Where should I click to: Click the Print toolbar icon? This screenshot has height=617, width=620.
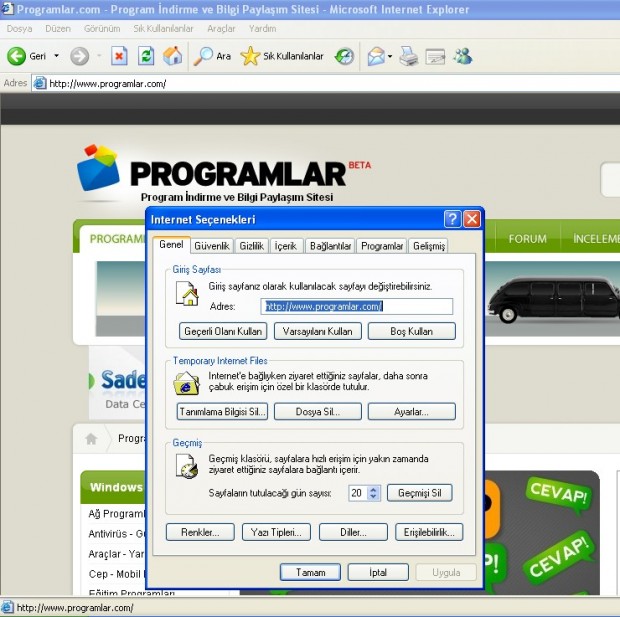pos(408,56)
